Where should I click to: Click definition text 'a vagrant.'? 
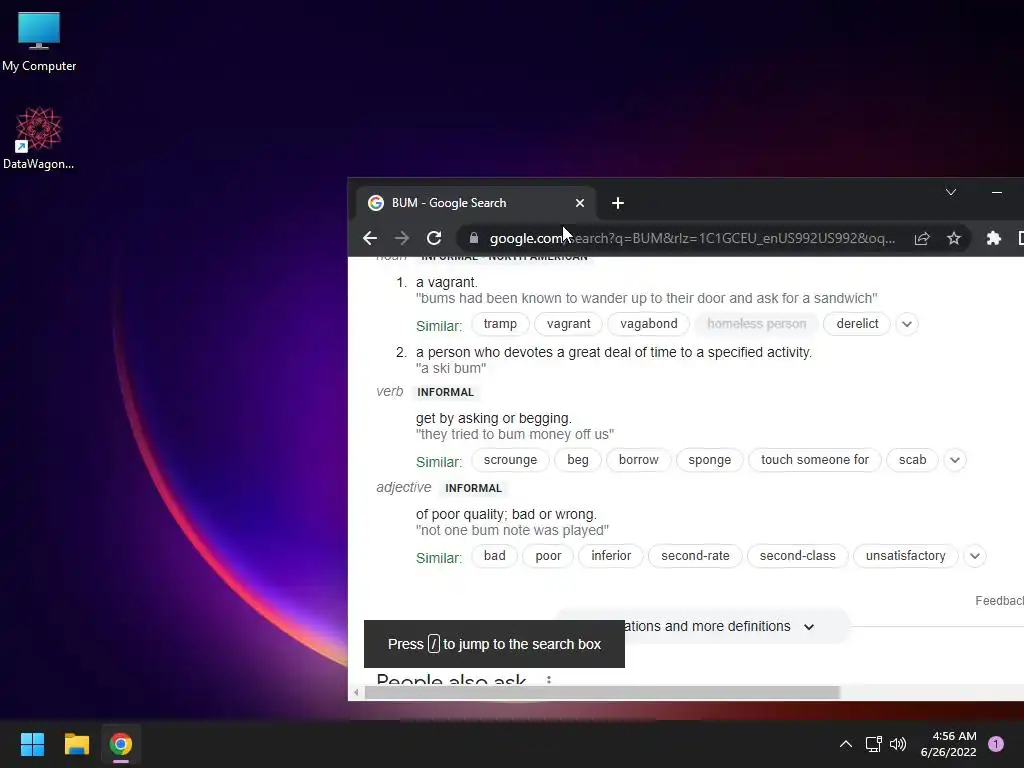(447, 282)
